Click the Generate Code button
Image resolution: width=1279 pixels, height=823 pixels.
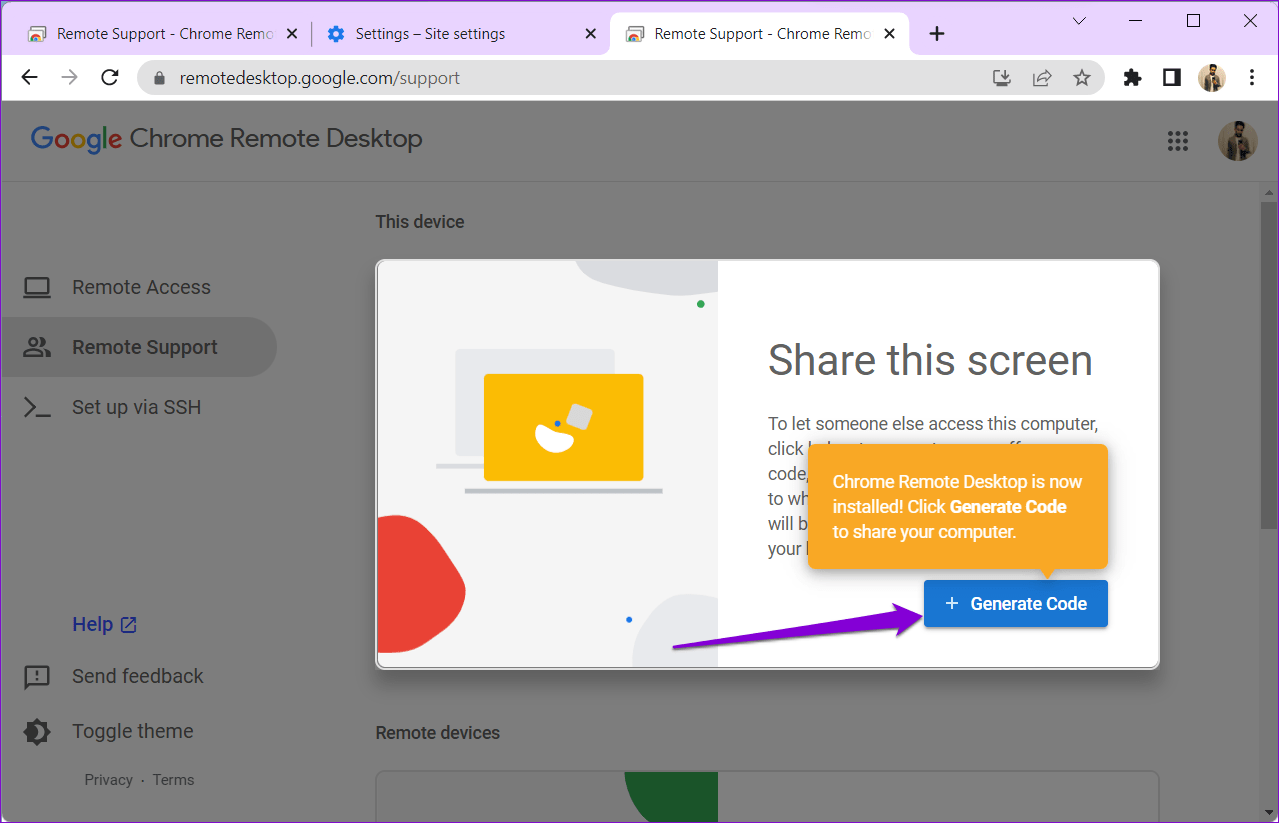click(1015, 603)
